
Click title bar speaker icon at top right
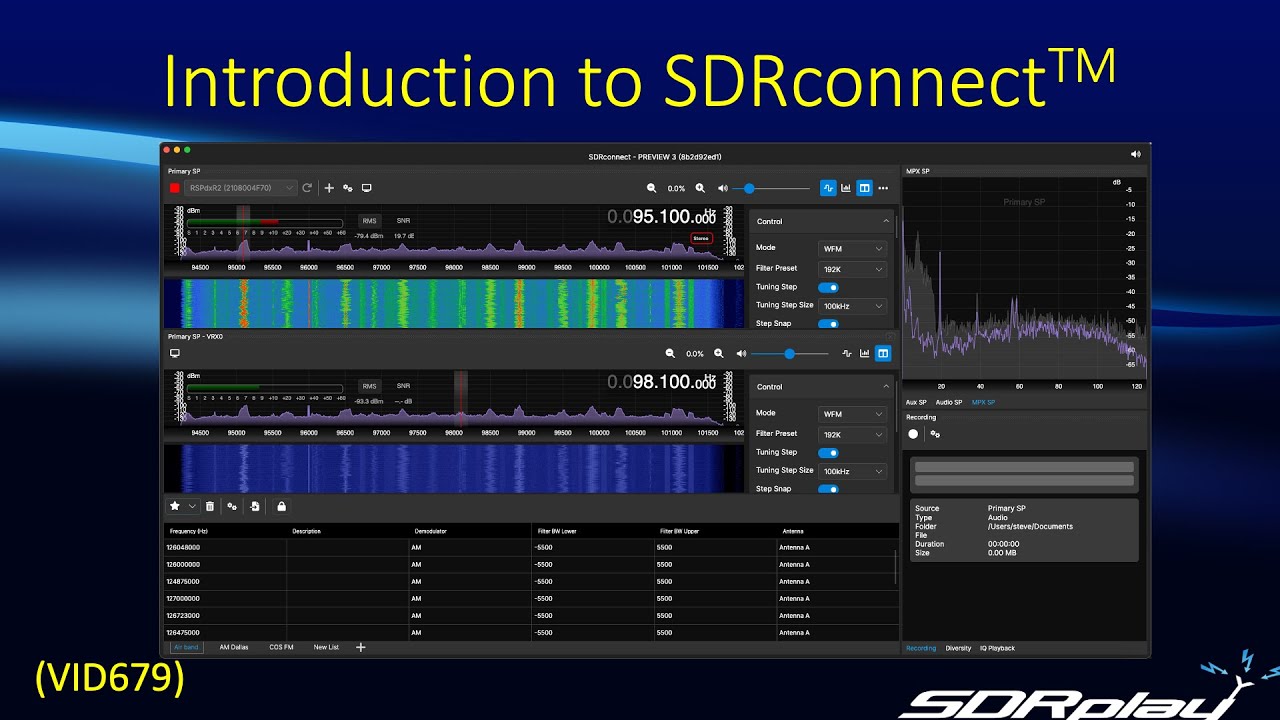[1135, 154]
